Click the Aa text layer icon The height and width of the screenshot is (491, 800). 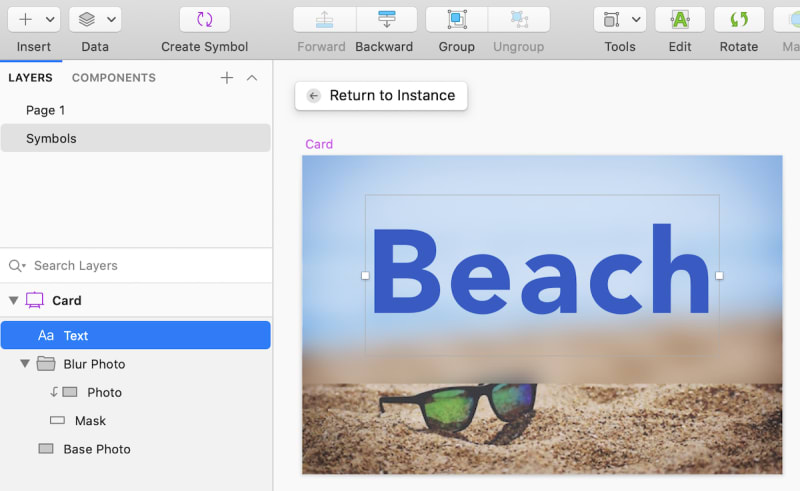(45, 335)
